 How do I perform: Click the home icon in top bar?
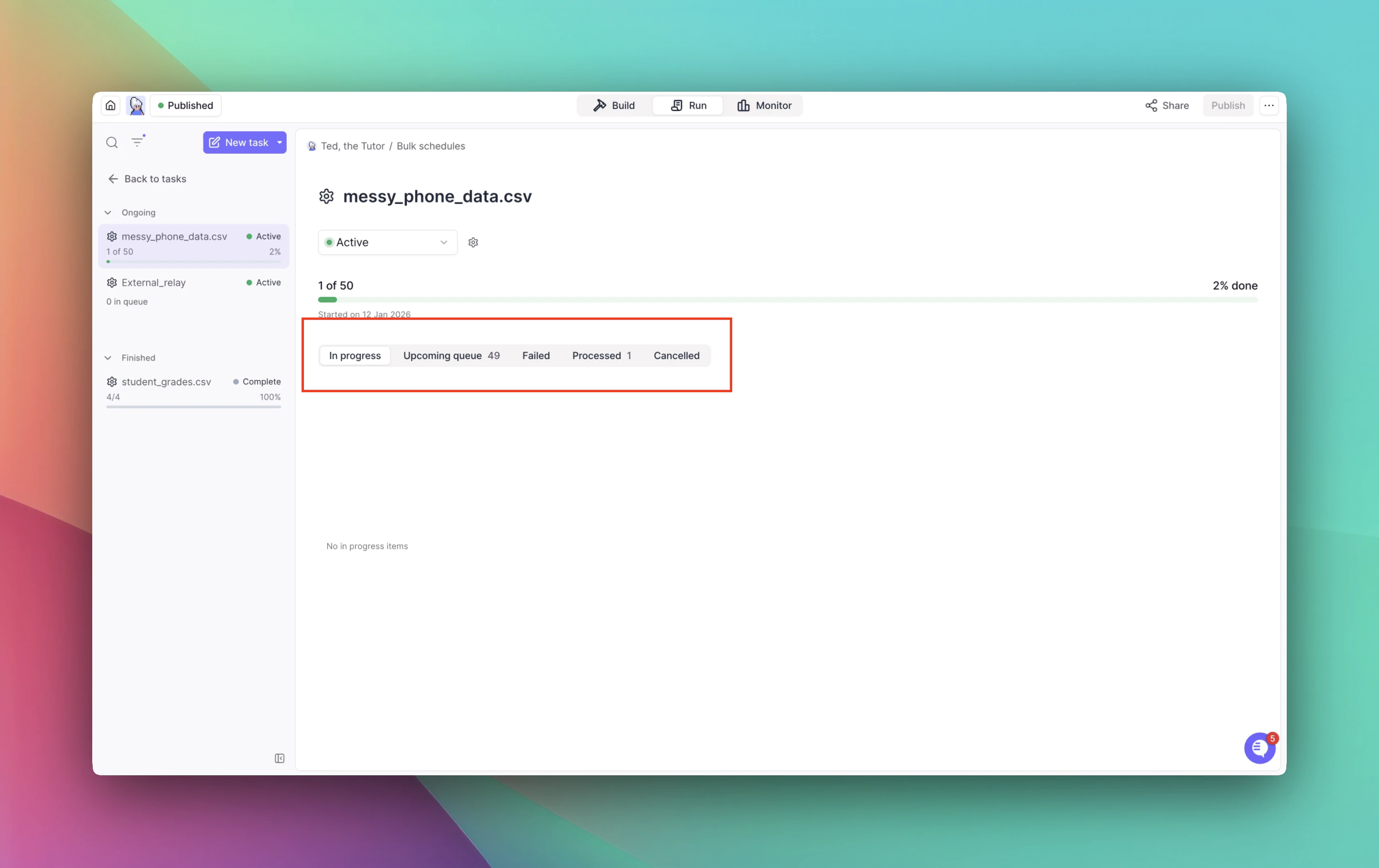[x=111, y=105]
